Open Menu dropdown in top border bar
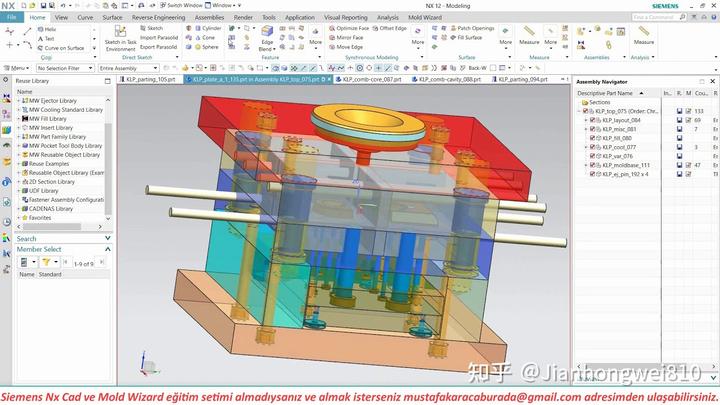Screen dimensions: 720x405 tap(17, 68)
